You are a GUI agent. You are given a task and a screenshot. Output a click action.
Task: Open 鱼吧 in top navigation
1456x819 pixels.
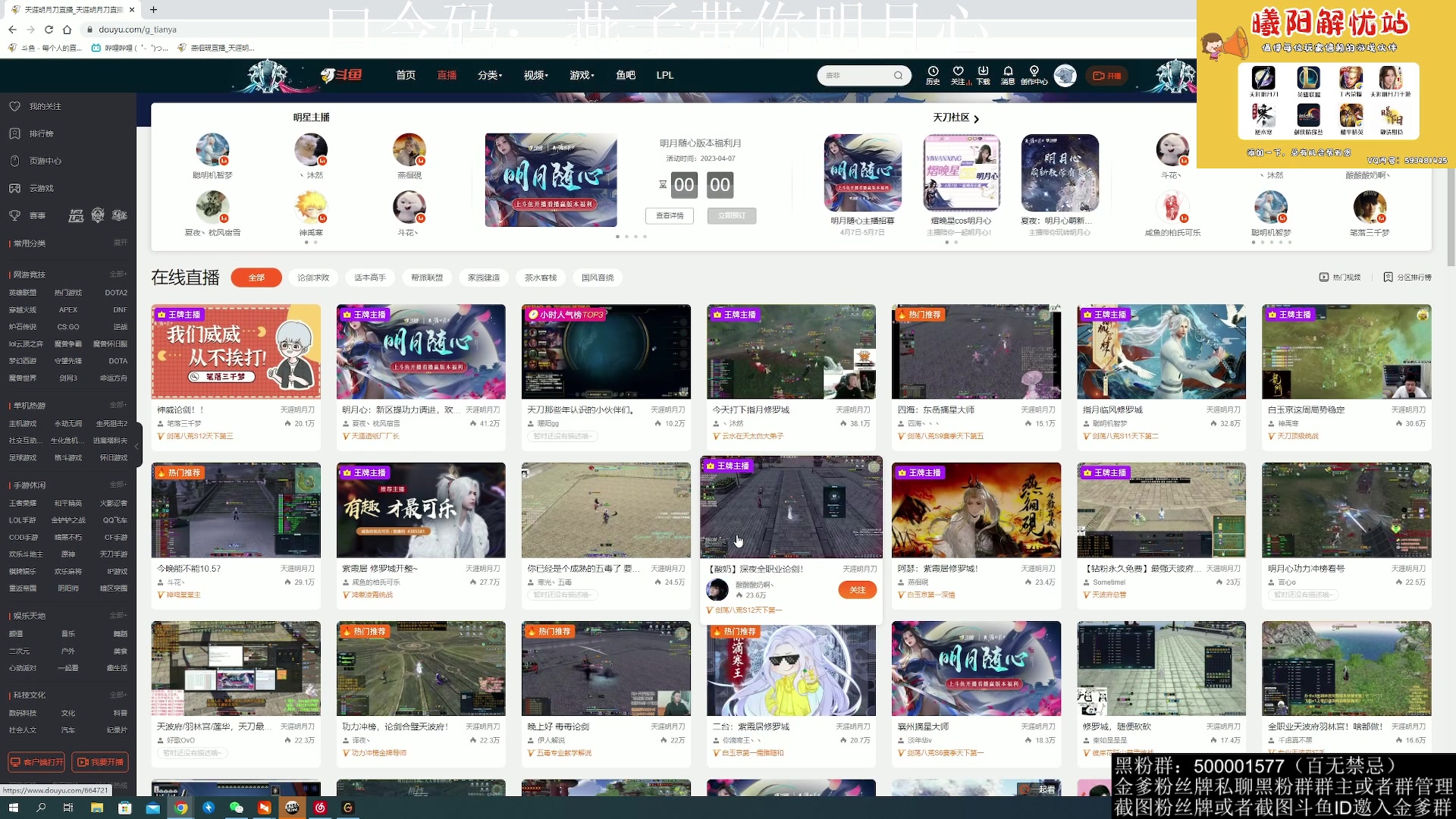pos(626,75)
